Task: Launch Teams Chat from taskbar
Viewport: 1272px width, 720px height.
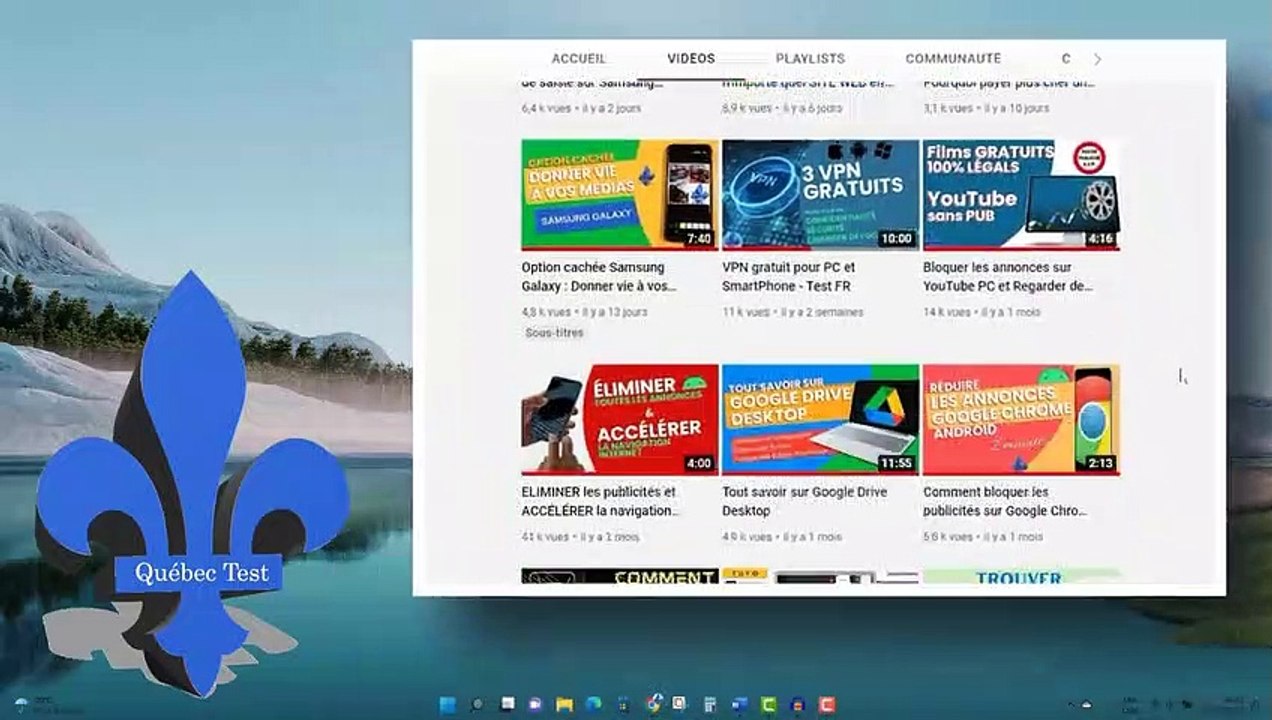Action: 535,704
